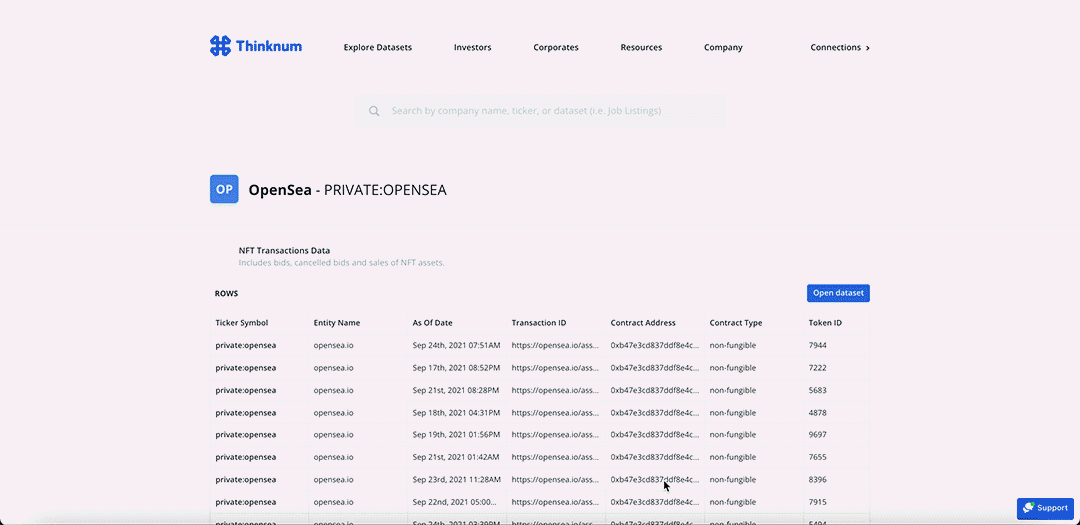Open the Corporates menu
Screen dimensions: 1080x525
(556, 48)
